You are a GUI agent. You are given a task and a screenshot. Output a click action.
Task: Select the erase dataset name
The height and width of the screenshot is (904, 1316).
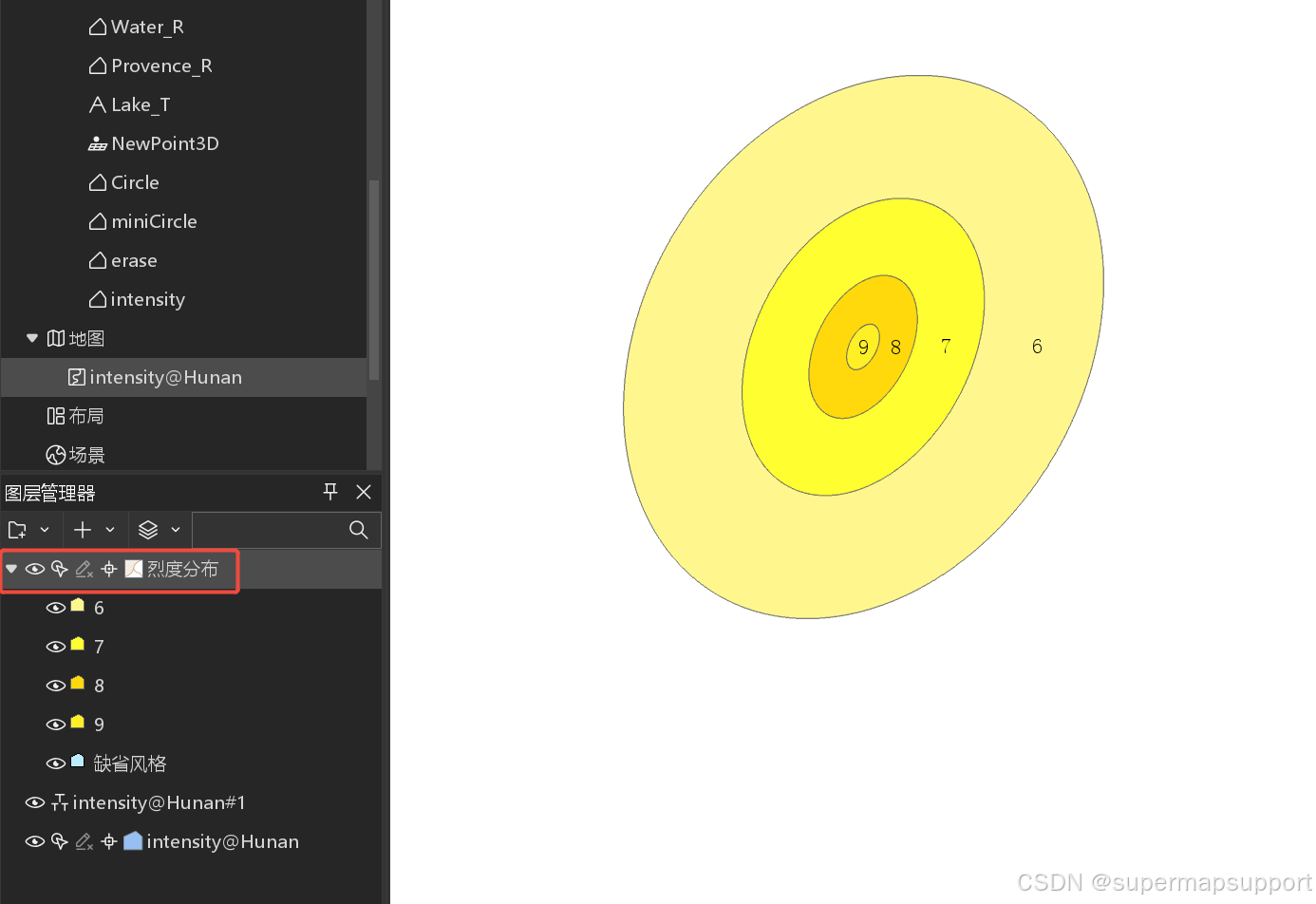click(x=134, y=260)
